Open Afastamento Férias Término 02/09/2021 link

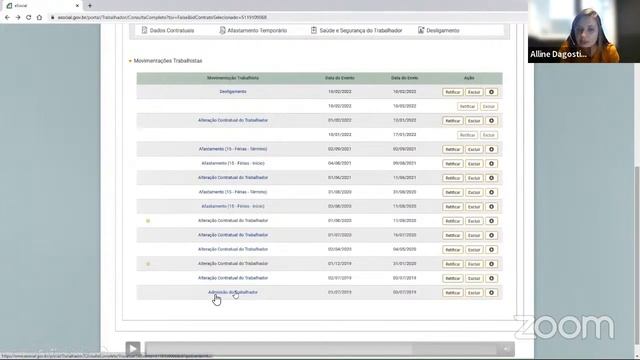coord(233,149)
